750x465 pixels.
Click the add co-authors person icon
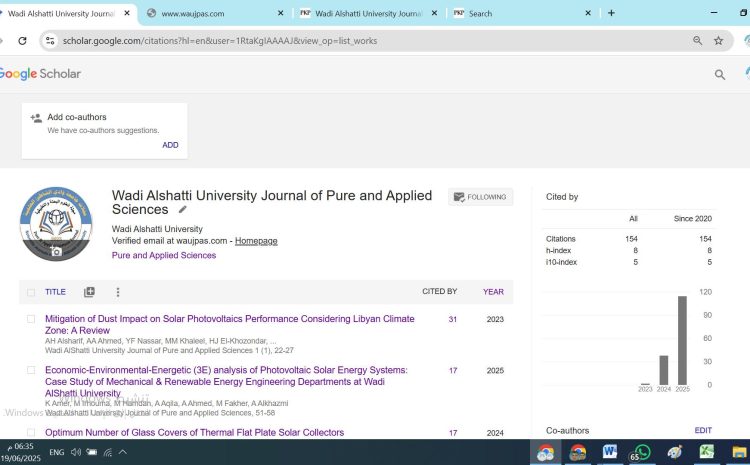36,118
